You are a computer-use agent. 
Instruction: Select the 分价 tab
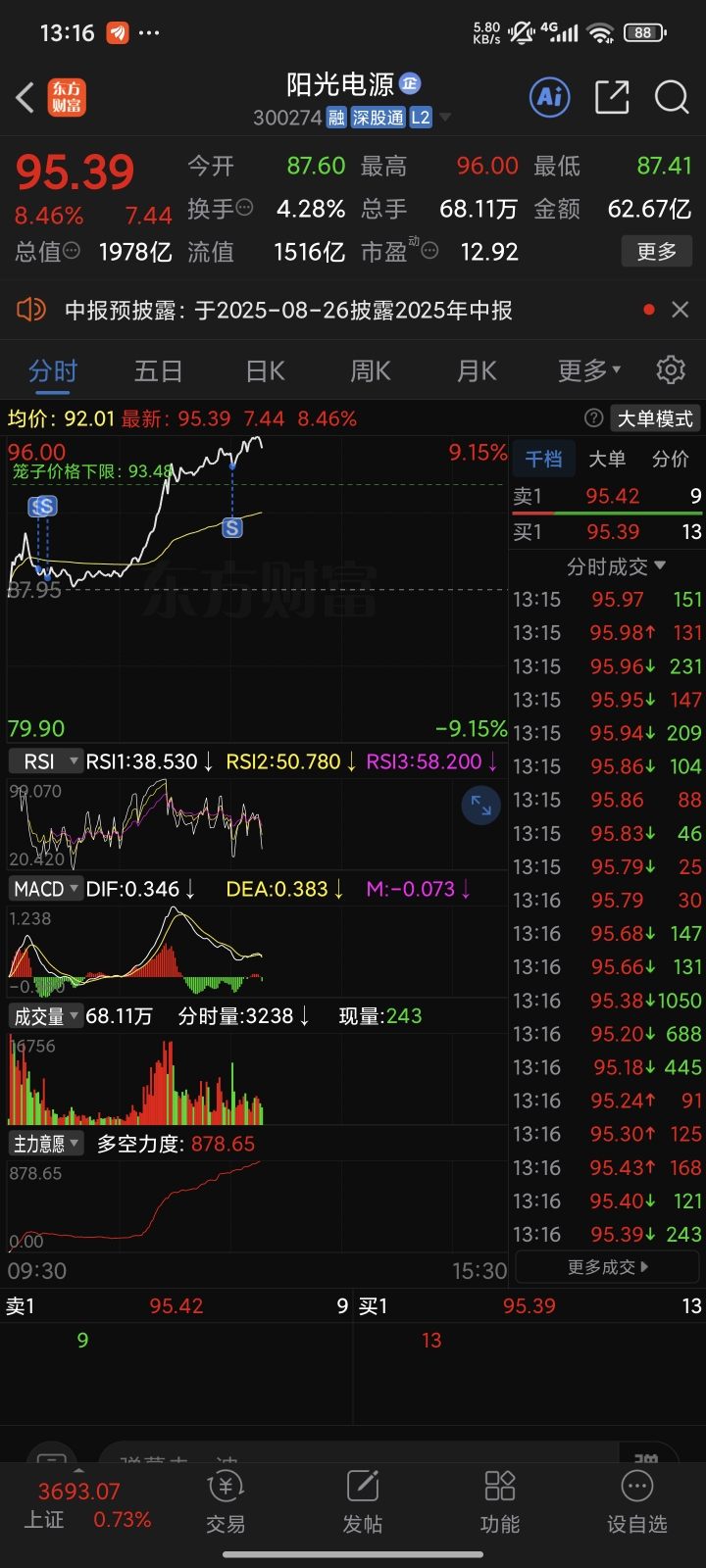[671, 459]
